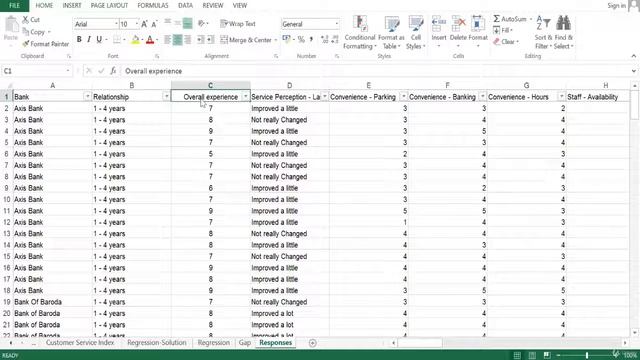Open Cell Styles gallery
This screenshot has width=640, height=360.
(x=416, y=32)
